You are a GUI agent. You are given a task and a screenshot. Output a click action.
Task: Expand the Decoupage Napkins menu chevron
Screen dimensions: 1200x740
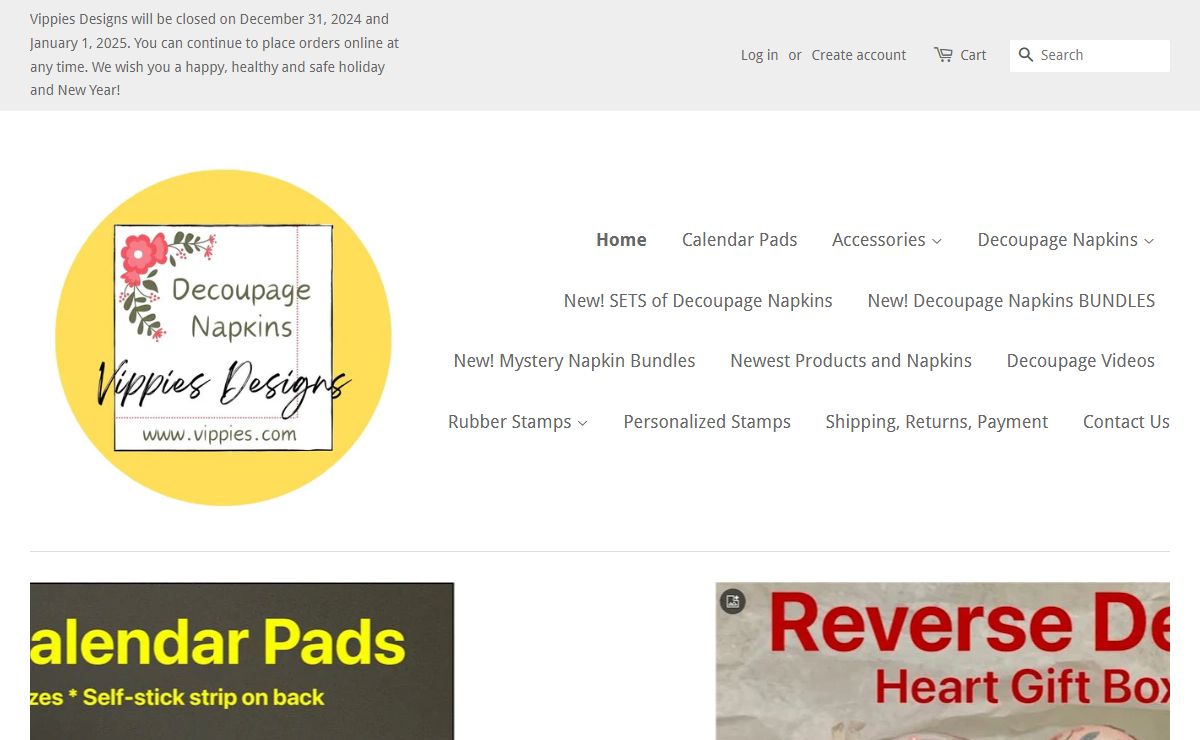(1149, 241)
